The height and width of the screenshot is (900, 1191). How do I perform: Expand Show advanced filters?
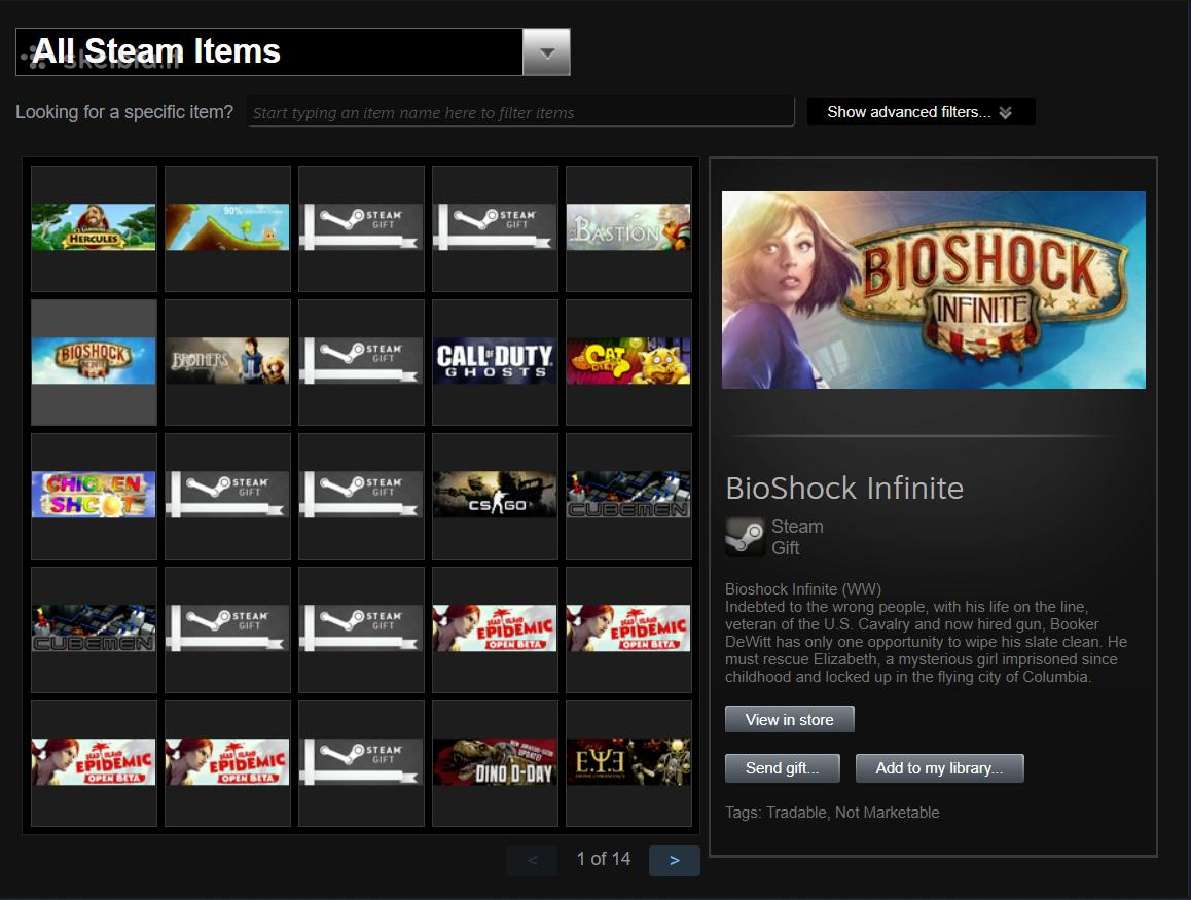(x=921, y=112)
